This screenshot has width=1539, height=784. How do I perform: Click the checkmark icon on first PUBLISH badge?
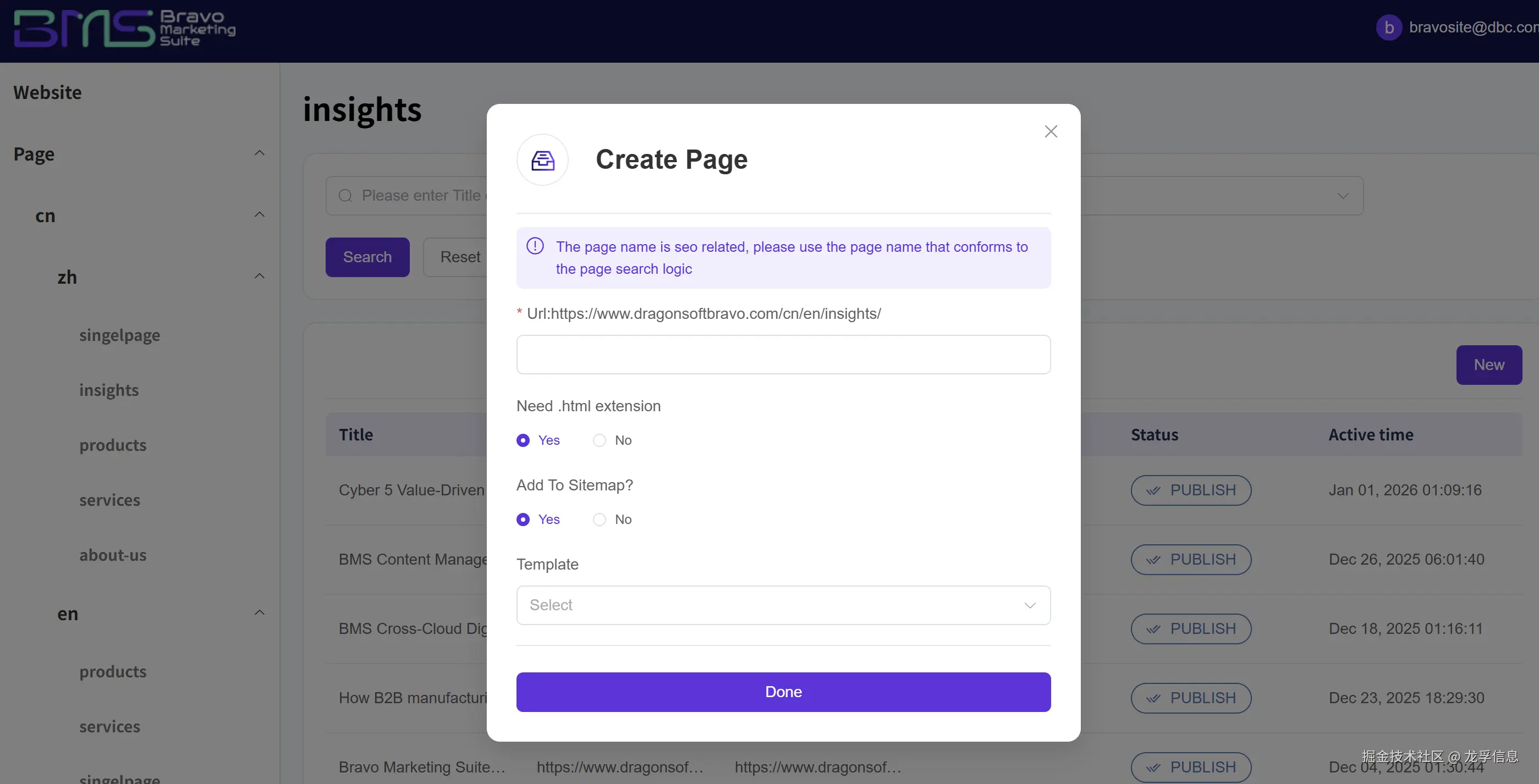(x=1153, y=491)
